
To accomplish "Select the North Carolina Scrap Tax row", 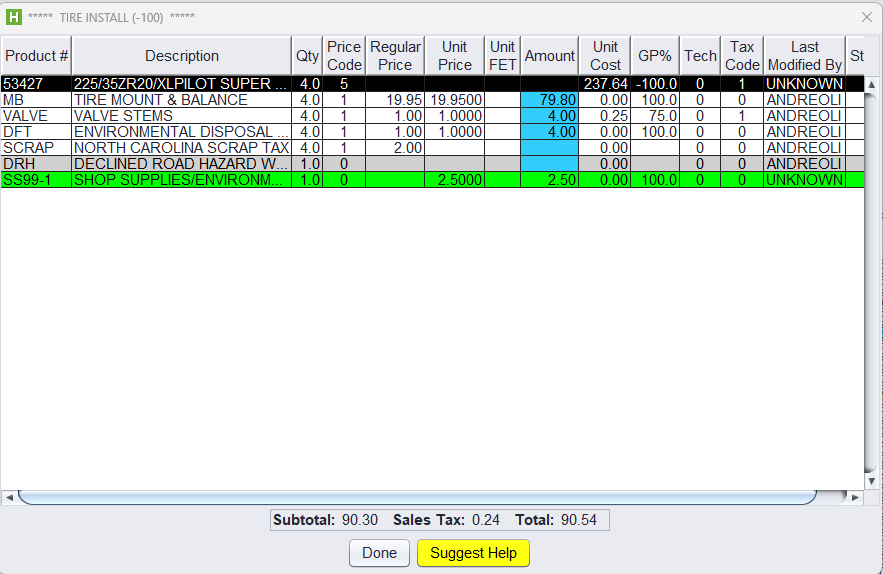I will click(181, 148).
